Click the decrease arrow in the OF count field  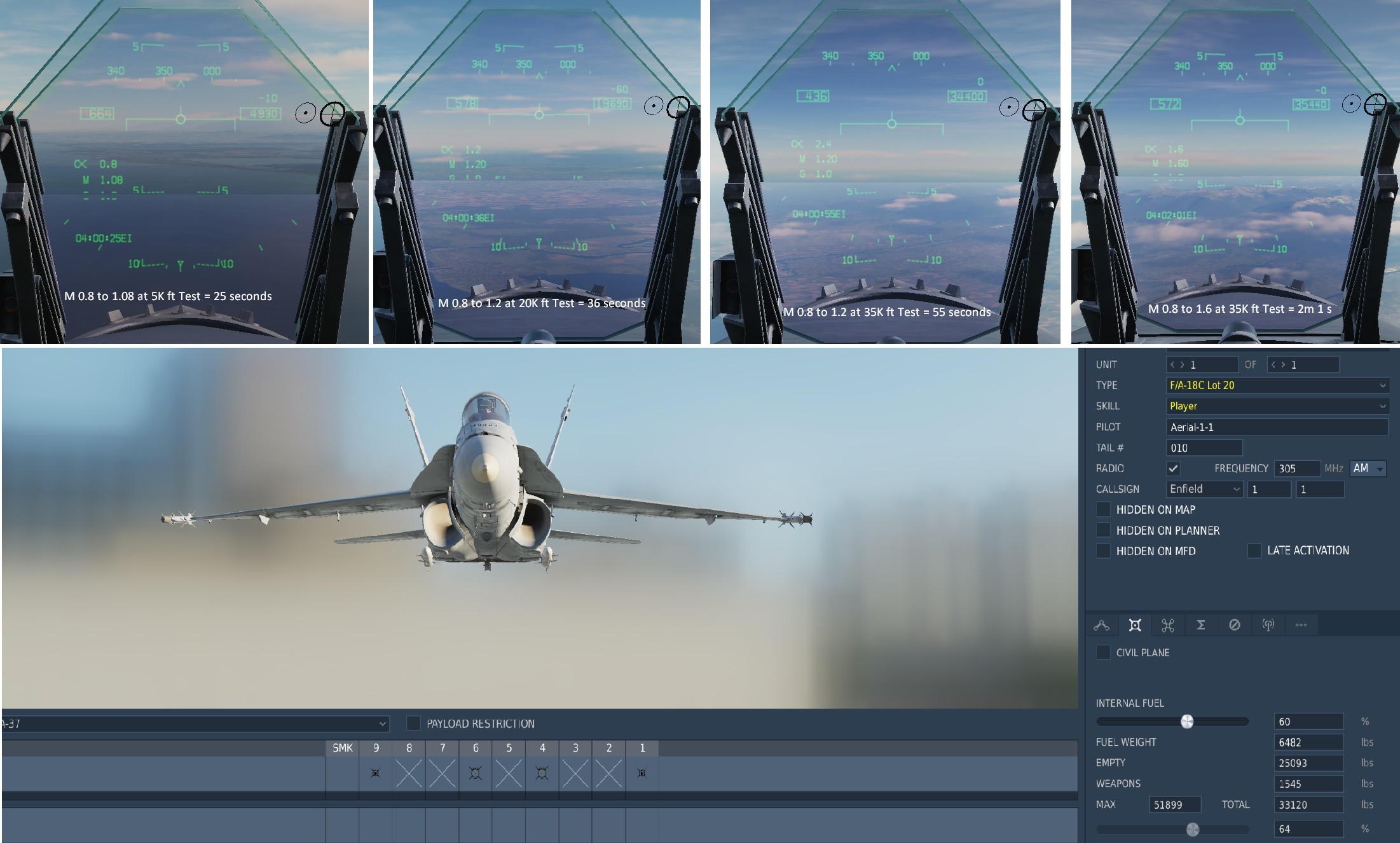pyautogui.click(x=1273, y=365)
